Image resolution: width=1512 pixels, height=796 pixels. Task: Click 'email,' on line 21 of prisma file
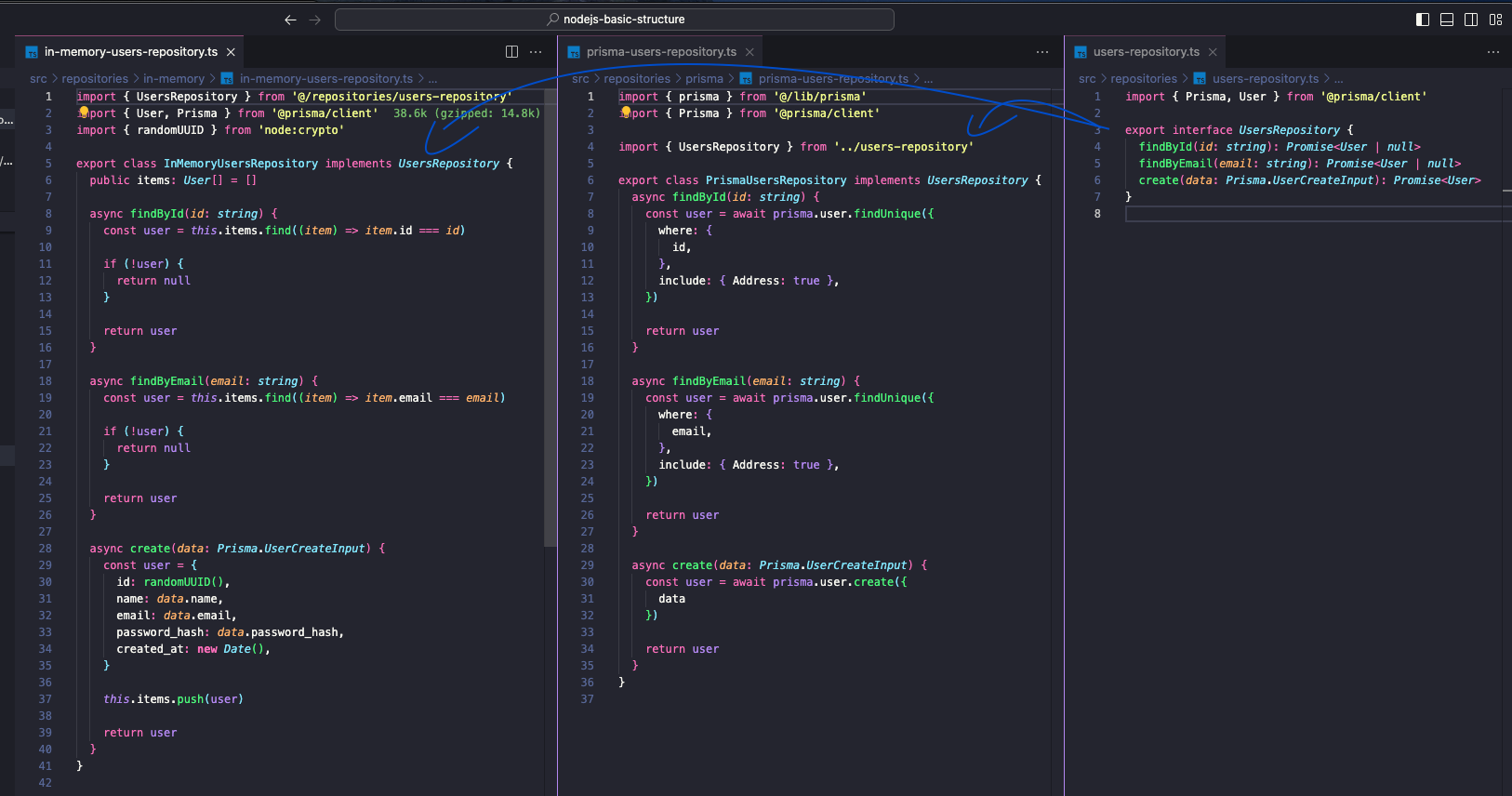click(x=692, y=431)
